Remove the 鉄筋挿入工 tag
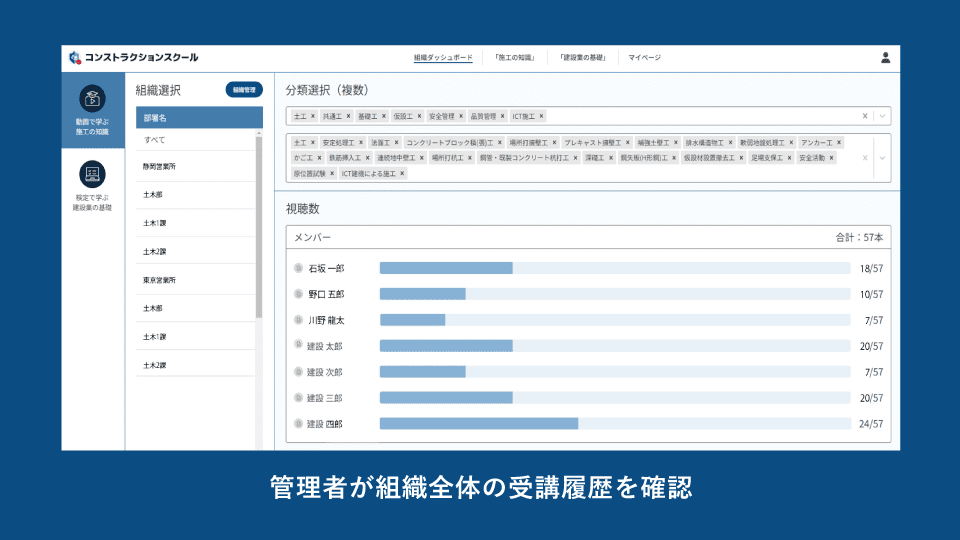 coord(367,158)
